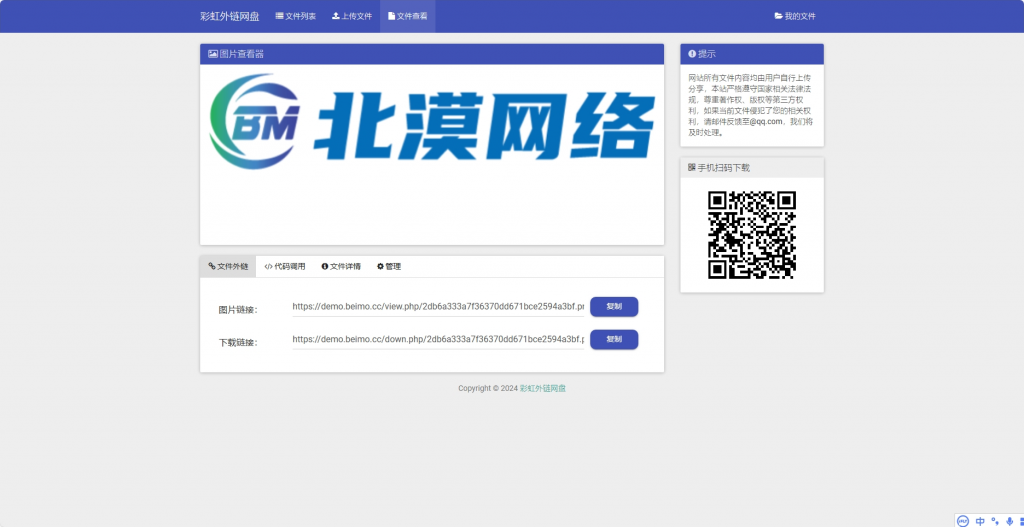1024x527 pixels.
Task: Click the folder-open icon beside 我的文件
Action: point(778,16)
